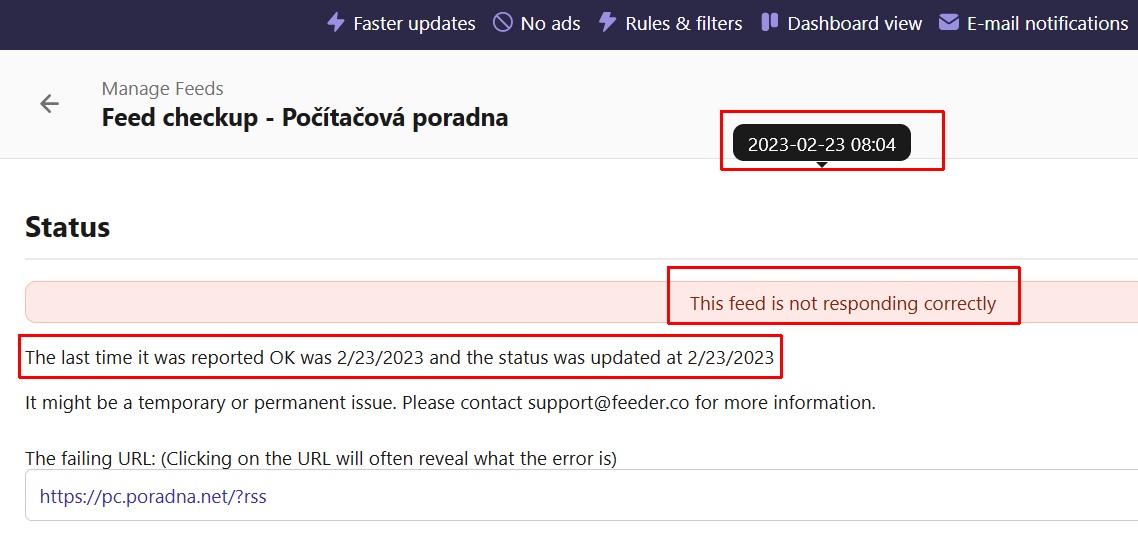Screen dimensions: 1138x538
Task: Switch to Dashboard view text label
Action: point(854,23)
